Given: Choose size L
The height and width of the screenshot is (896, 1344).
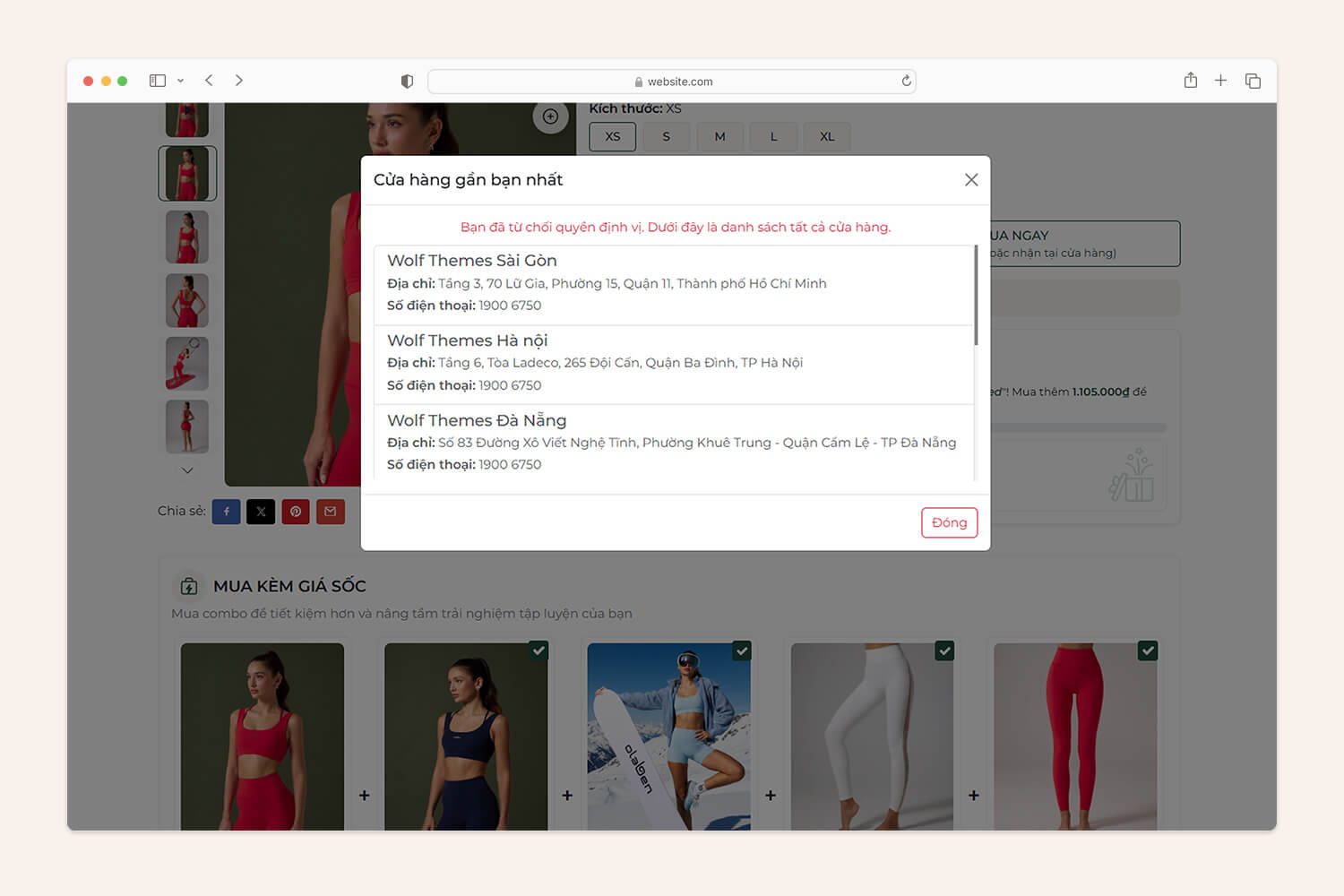Looking at the screenshot, I should (774, 137).
